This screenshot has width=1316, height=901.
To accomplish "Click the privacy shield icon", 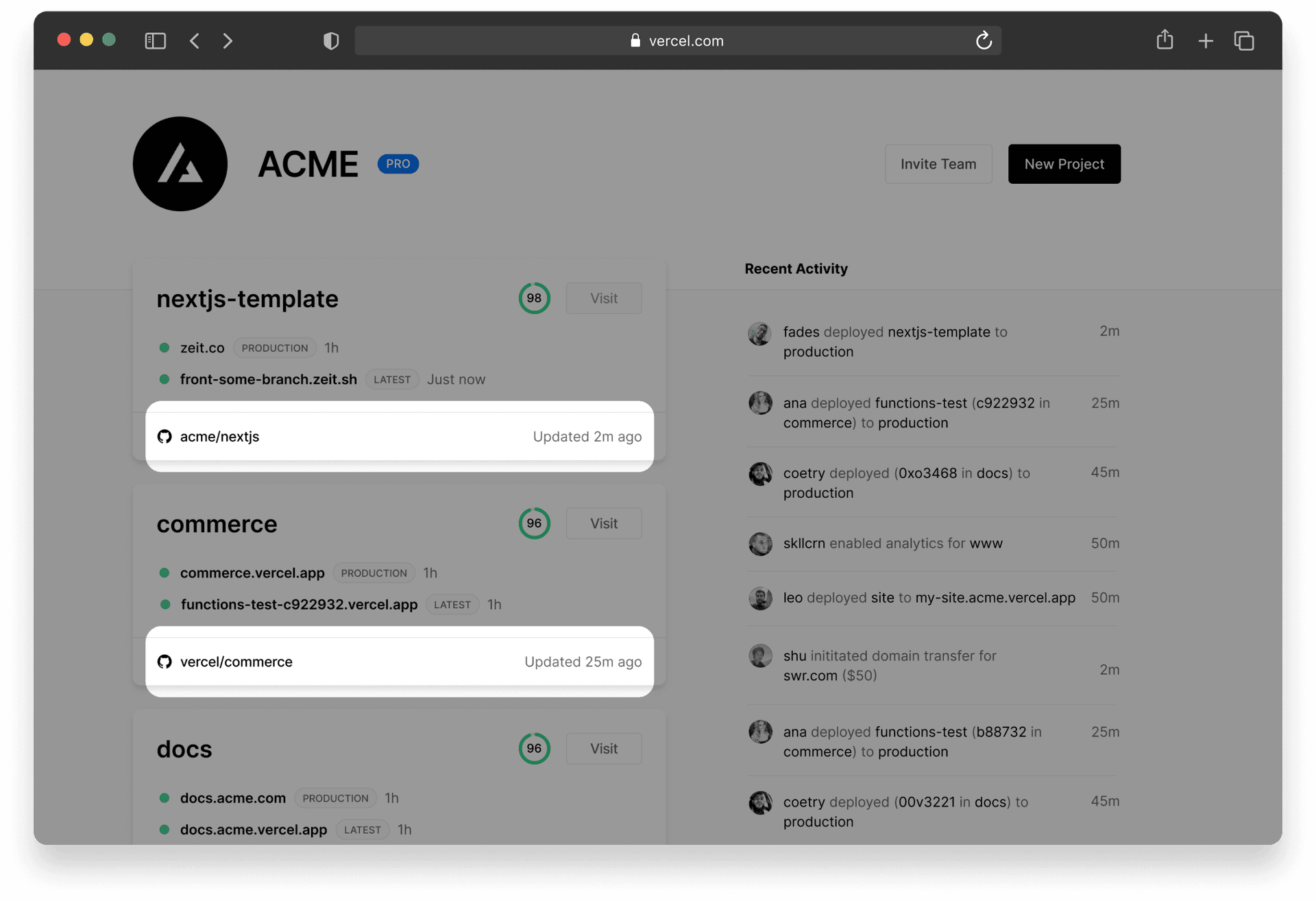I will 331,41.
